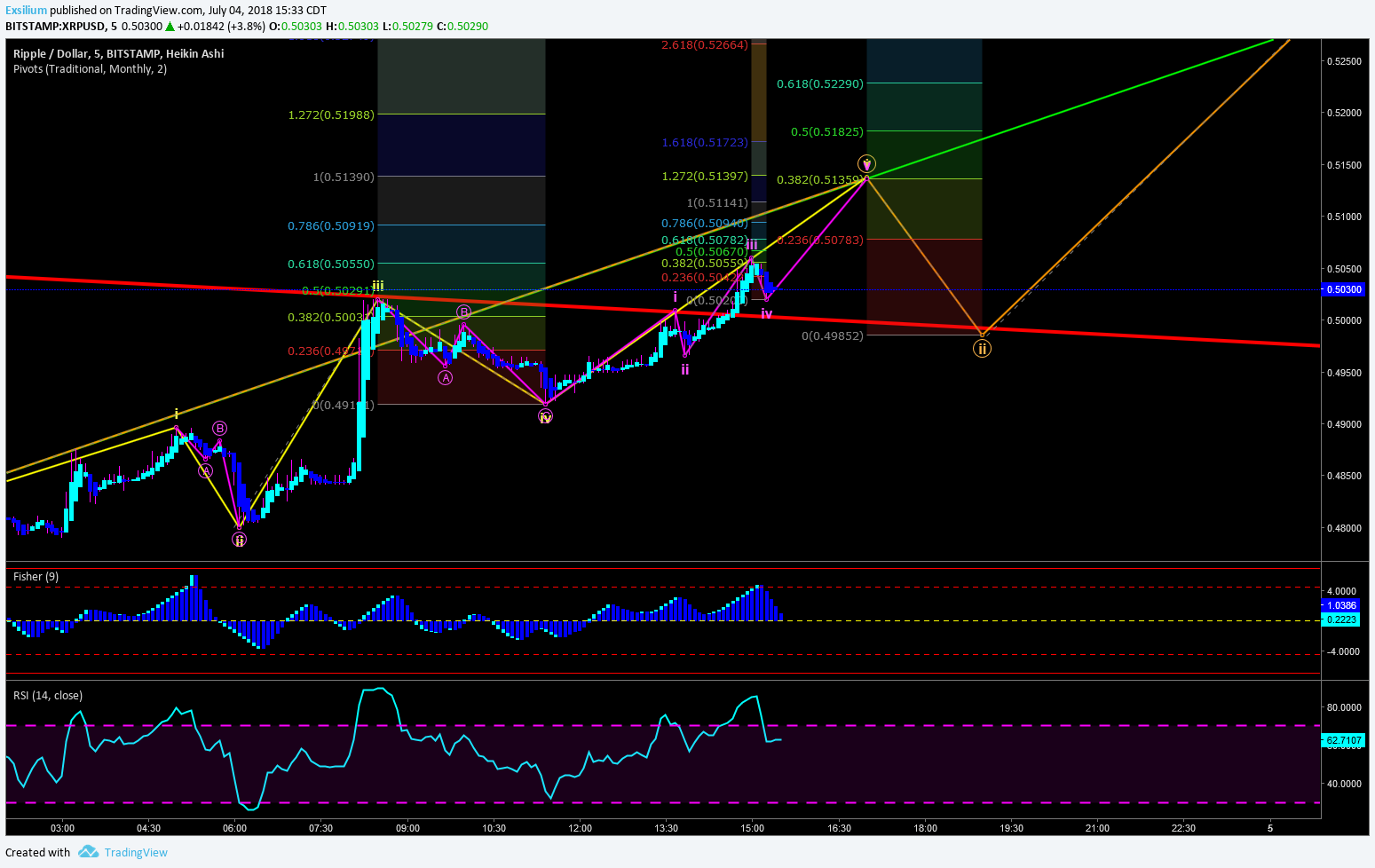Click the H:0.50303 high value

pos(352,27)
